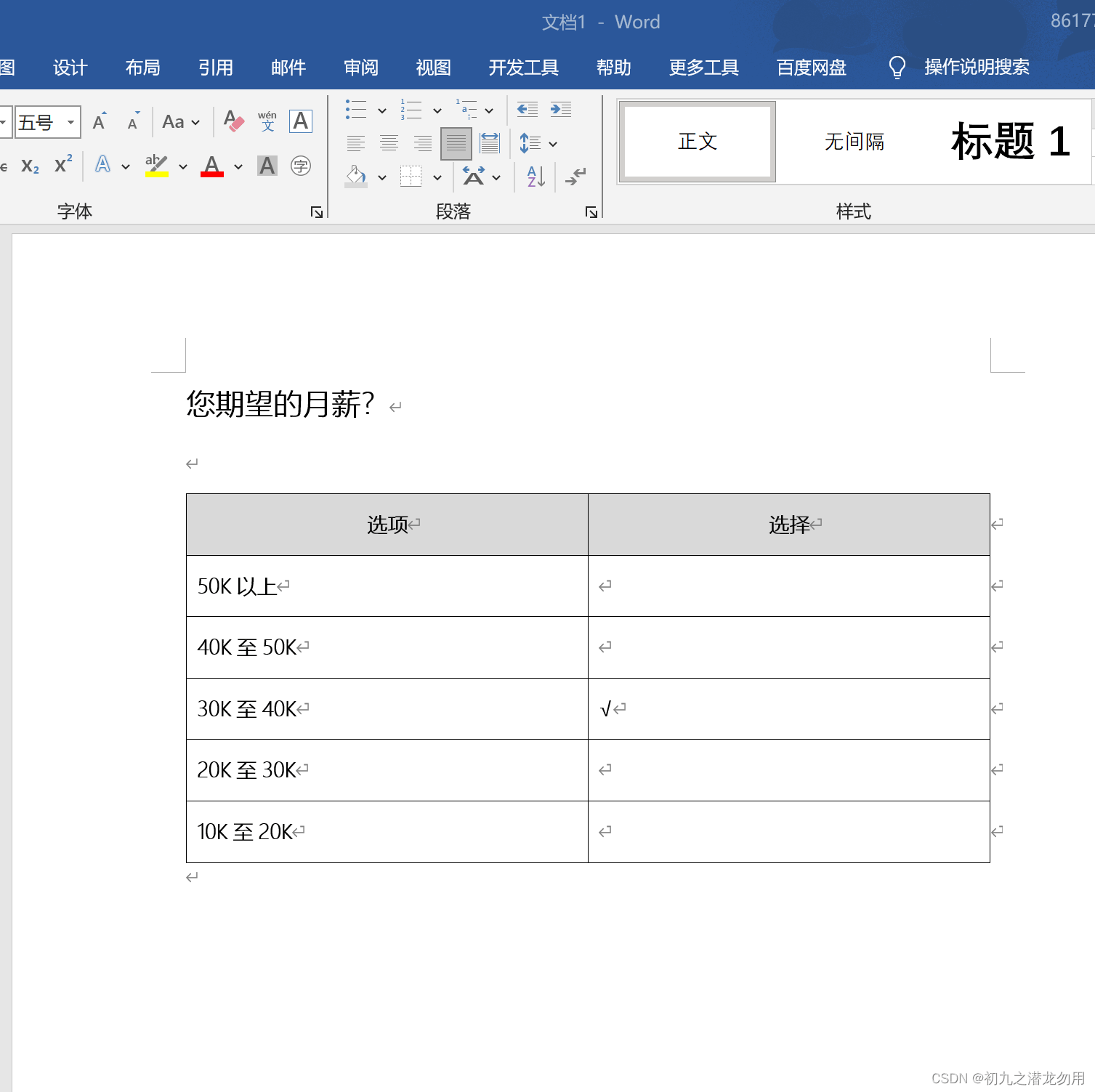Viewport: 1095px width, 1092px height.
Task: Open the 布局 tab
Action: (143, 68)
